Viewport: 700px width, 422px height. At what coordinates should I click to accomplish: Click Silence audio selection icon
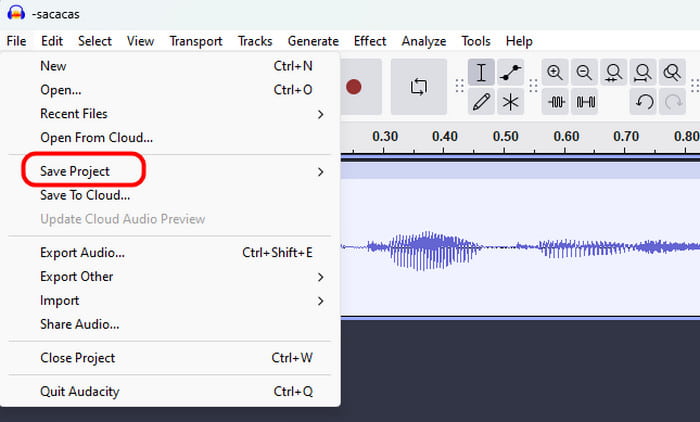click(584, 102)
